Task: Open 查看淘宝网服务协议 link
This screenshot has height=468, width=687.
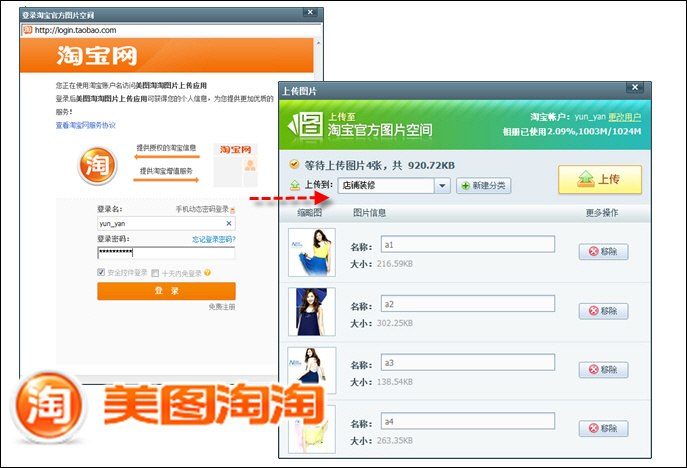Action: tap(85, 125)
